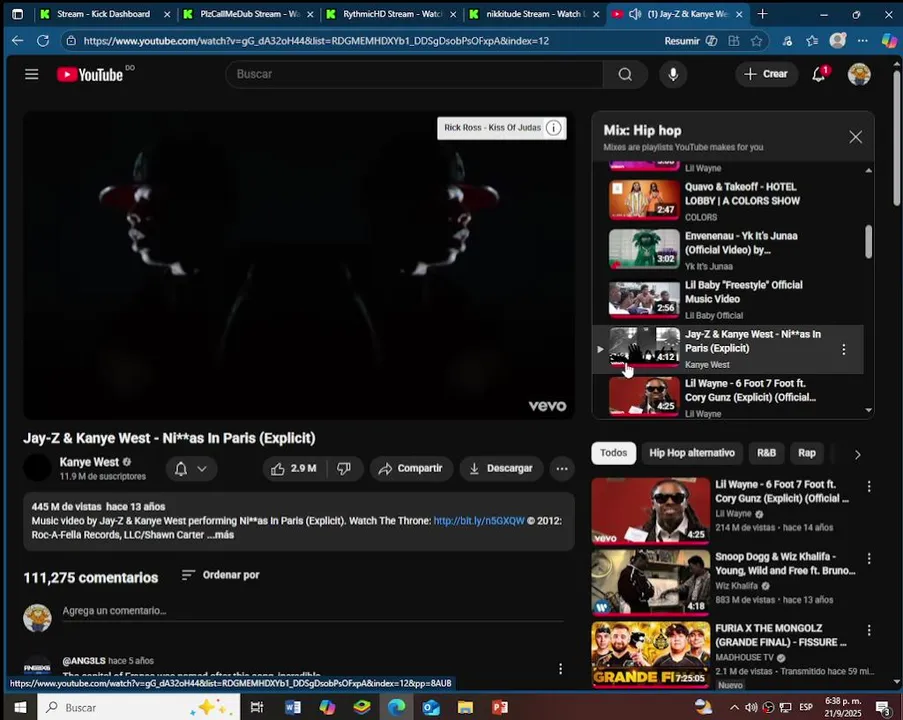Image resolution: width=903 pixels, height=720 pixels.
Task: Play Lil Wayne 6 Foot 7 Foot in mix list
Action: point(727,396)
